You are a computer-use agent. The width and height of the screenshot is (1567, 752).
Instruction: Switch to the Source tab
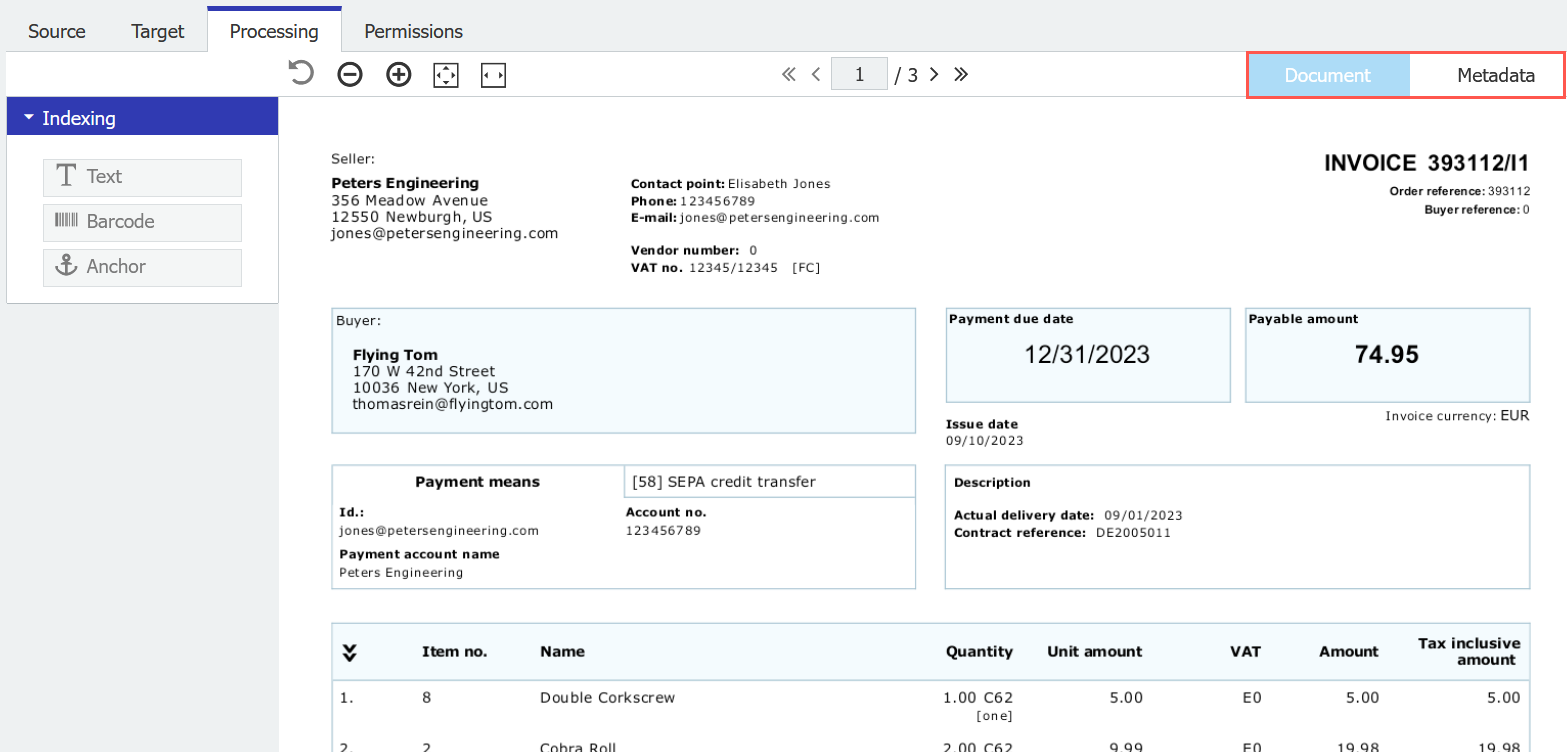pos(56,31)
